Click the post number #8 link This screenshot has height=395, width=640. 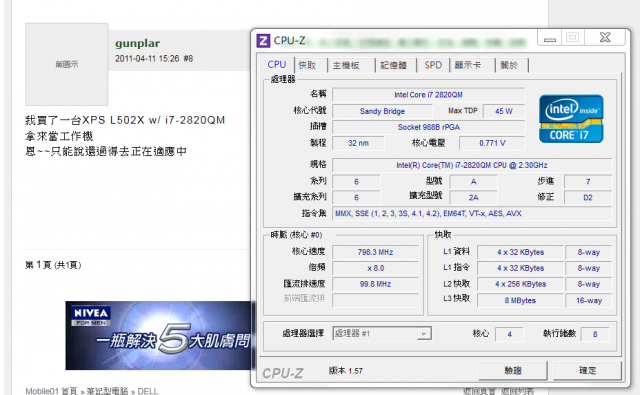[188, 59]
